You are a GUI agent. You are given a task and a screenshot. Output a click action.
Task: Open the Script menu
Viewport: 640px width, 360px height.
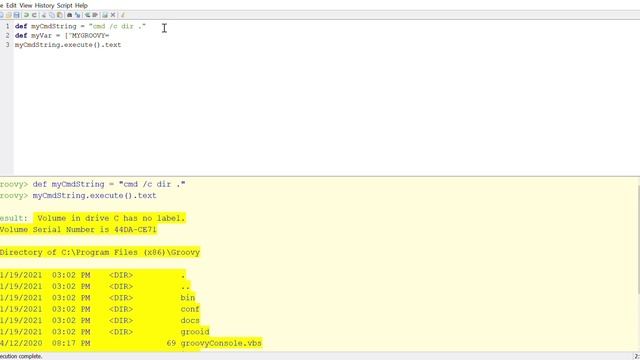pos(64,5)
